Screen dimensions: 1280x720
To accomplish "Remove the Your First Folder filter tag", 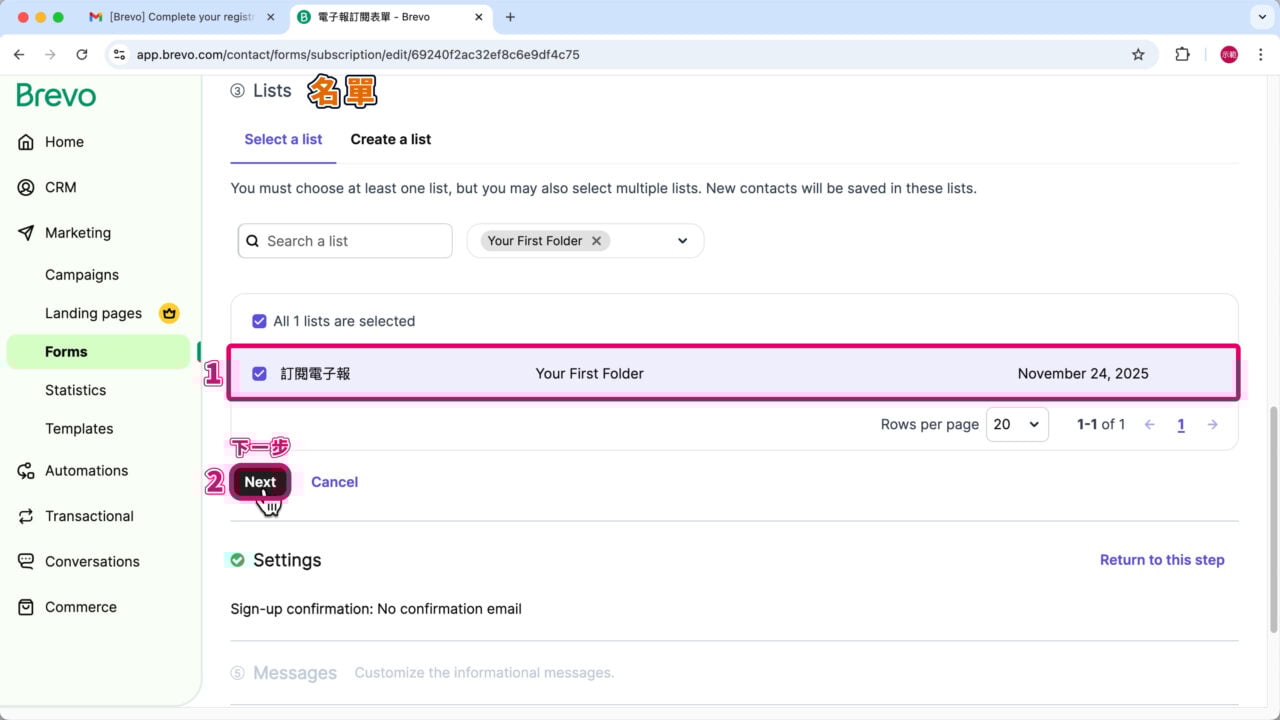I will pos(596,240).
